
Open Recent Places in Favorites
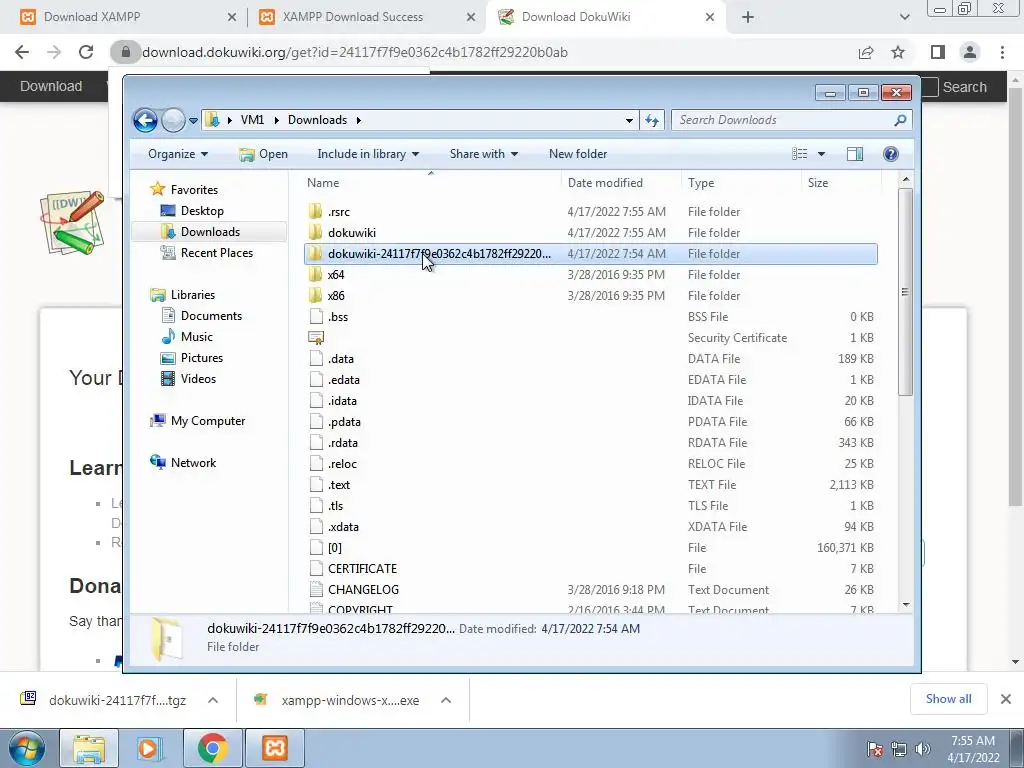click(216, 253)
